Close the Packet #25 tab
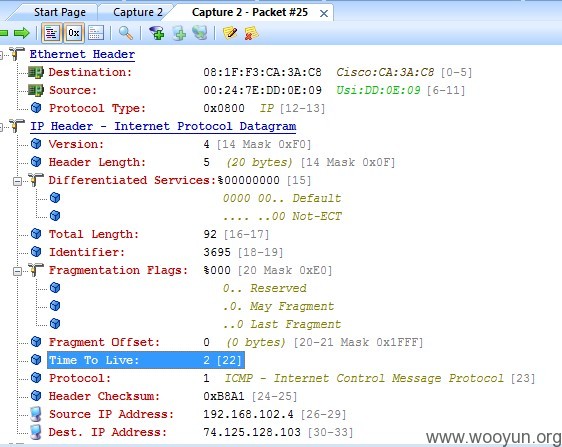Screen dimensions: 562x447 [x=324, y=14]
